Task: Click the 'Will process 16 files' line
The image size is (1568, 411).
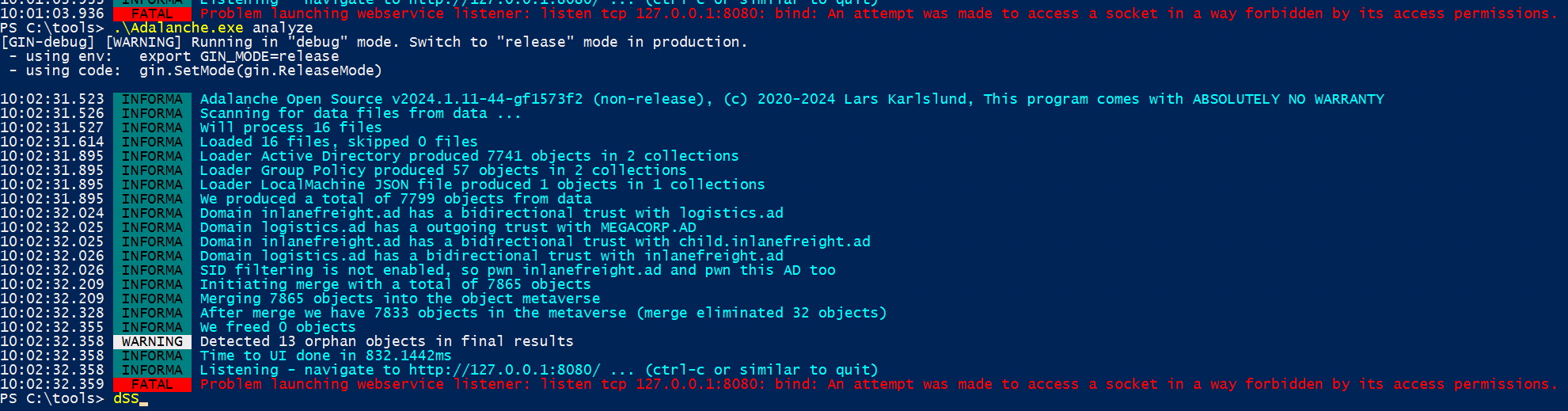Action: (290, 127)
